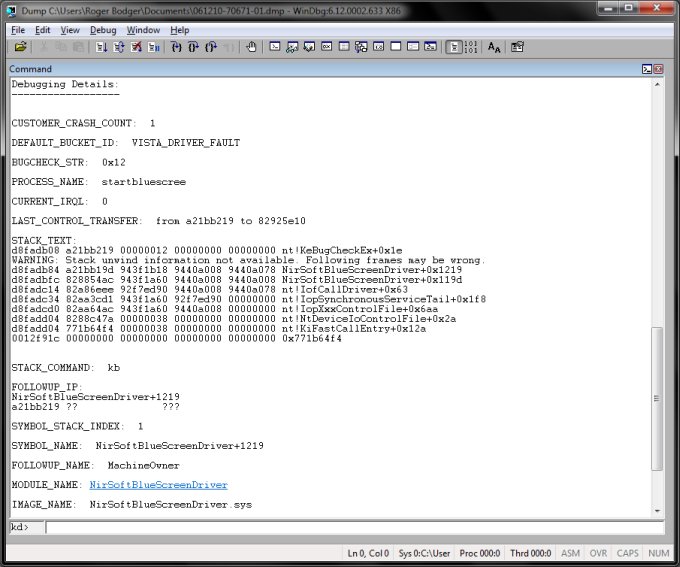Click the 'nt!IofCallDriver+0x63' stack frame text
680x567 pixels.
(345, 289)
